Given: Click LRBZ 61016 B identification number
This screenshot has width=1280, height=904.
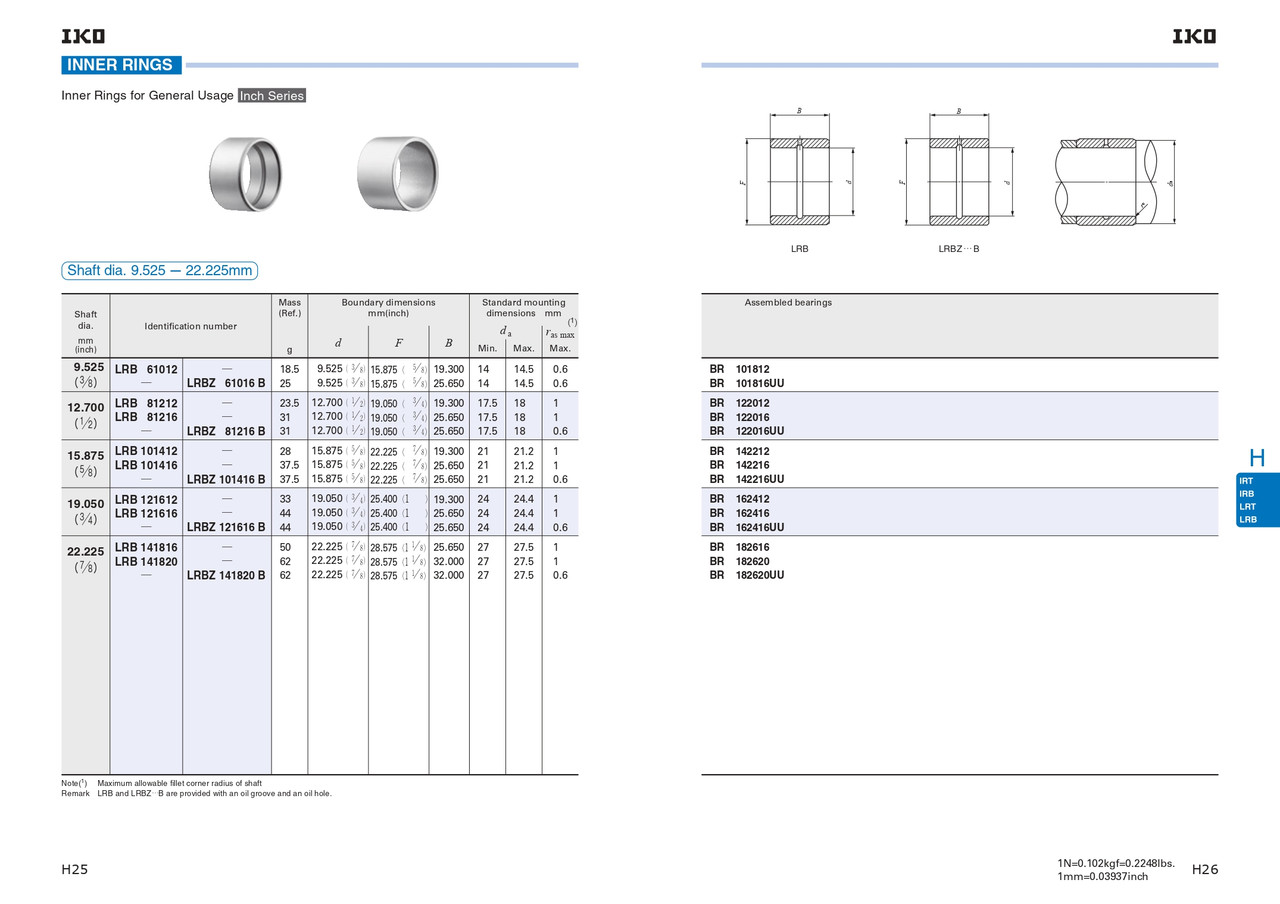Looking at the screenshot, I should coord(226,383).
